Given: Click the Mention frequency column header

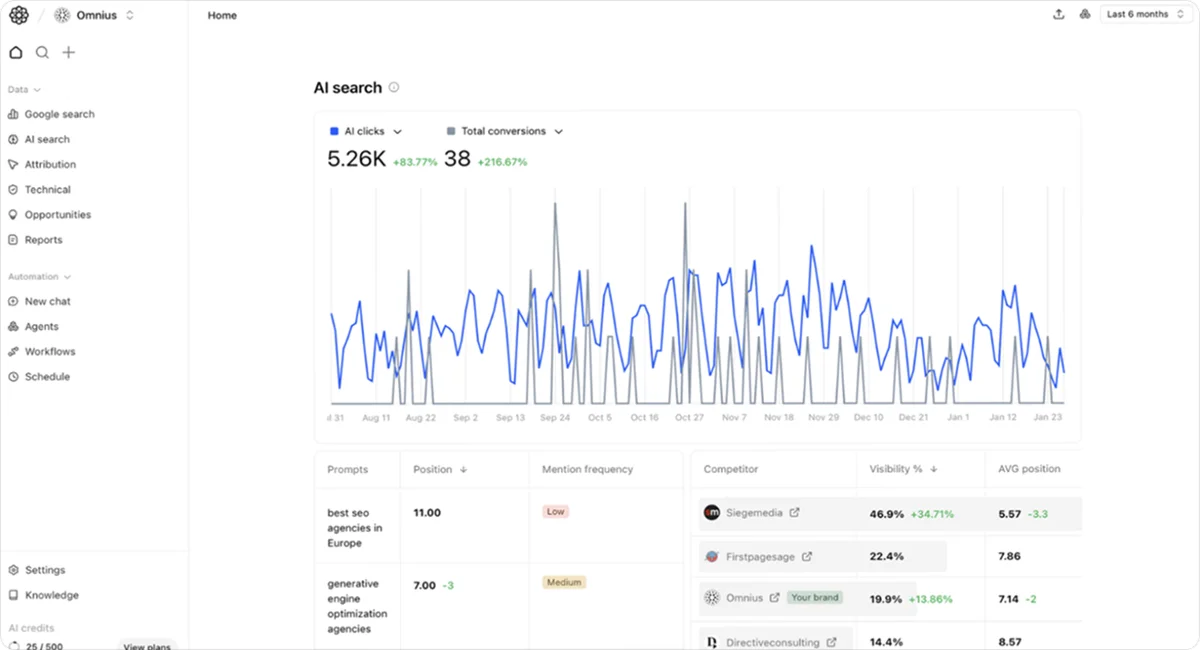Looking at the screenshot, I should pos(587,469).
